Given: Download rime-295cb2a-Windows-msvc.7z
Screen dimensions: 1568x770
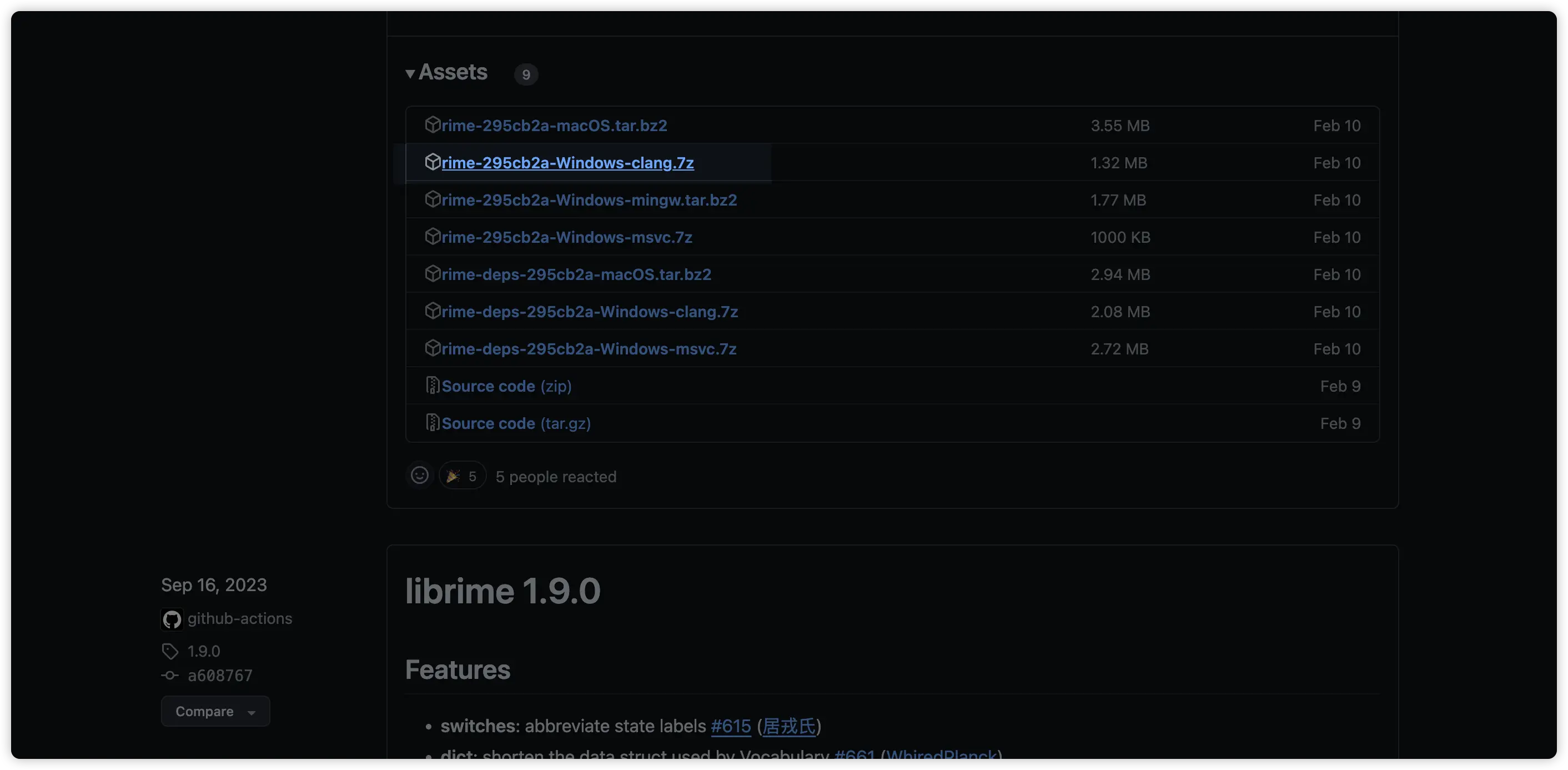Looking at the screenshot, I should [567, 237].
